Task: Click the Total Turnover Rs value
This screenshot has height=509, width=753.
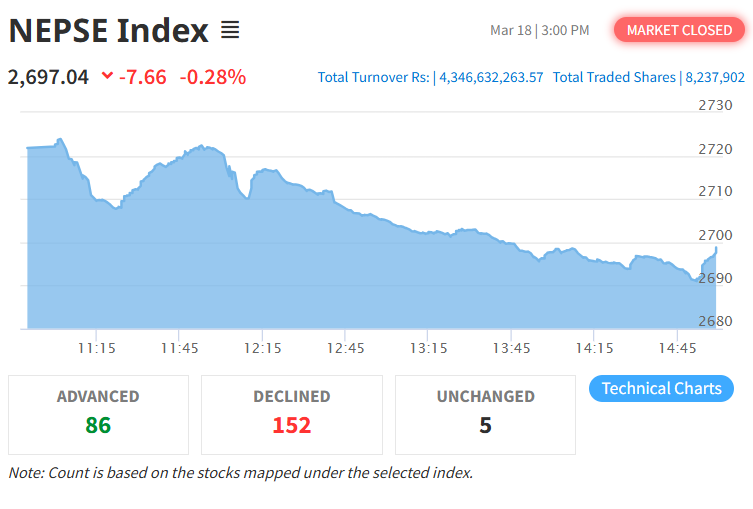Action: point(492,77)
